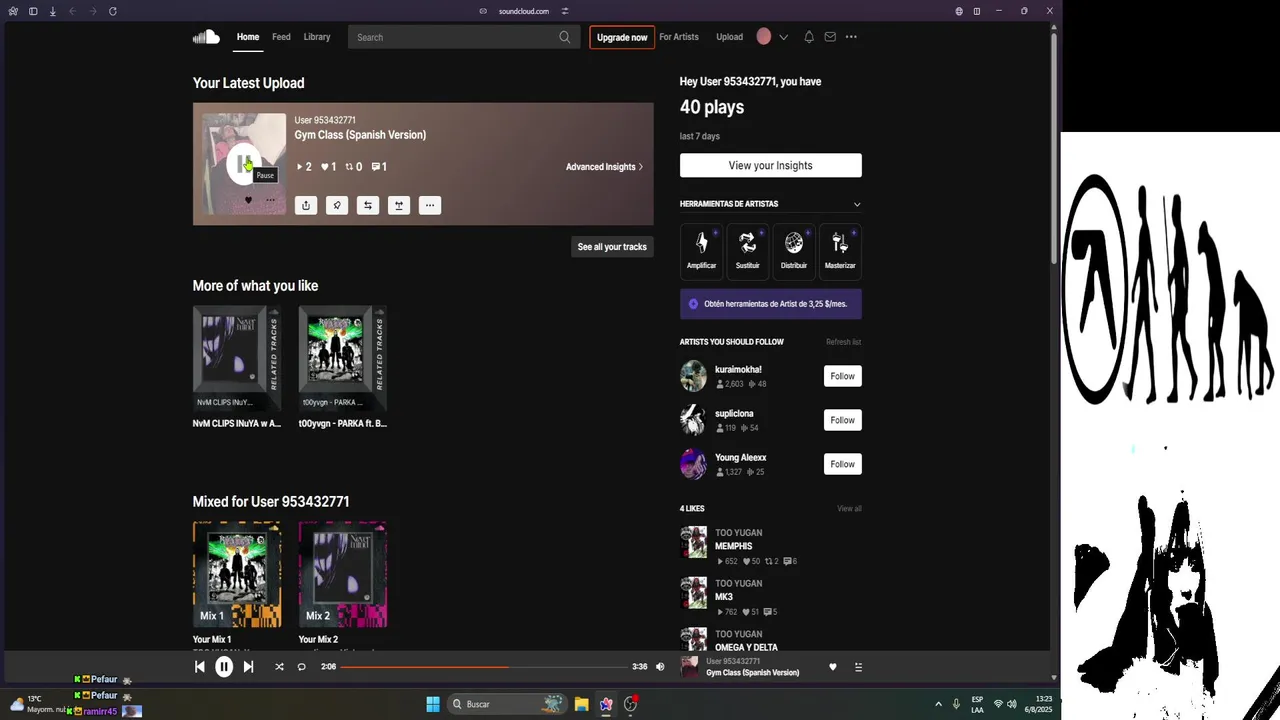Open the notifications bell
Image resolution: width=1280 pixels, height=720 pixels.
(809, 37)
